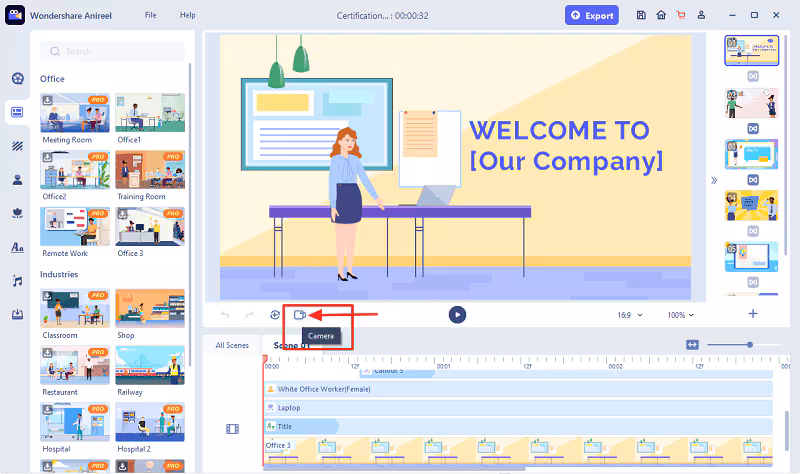The image size is (800, 474).
Task: Open the 100% zoom level dropdown
Action: point(681,315)
